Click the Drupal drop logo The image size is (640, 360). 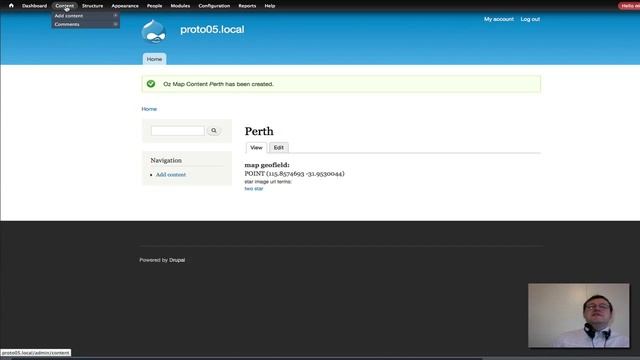(x=154, y=31)
